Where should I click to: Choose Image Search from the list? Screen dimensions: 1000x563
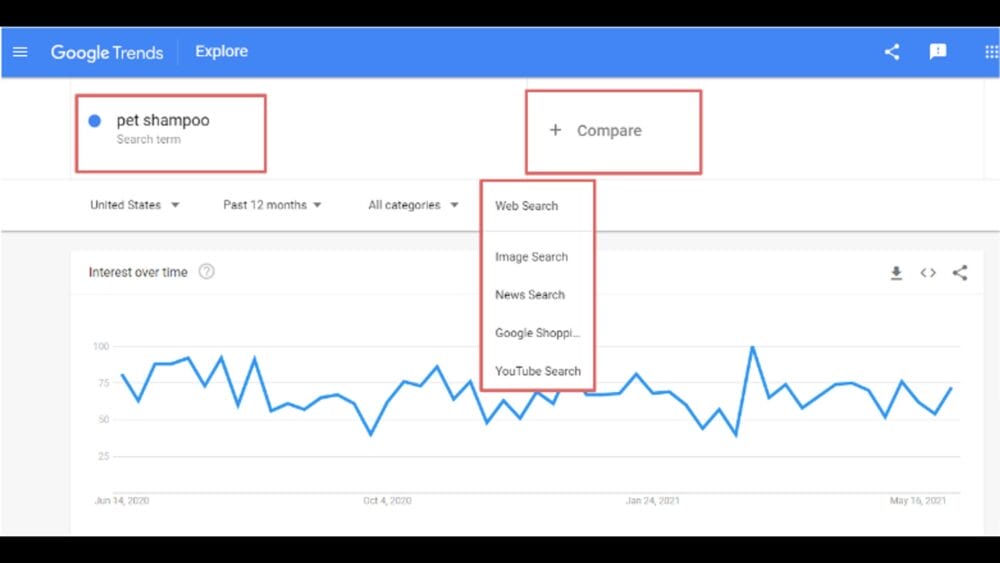click(531, 257)
